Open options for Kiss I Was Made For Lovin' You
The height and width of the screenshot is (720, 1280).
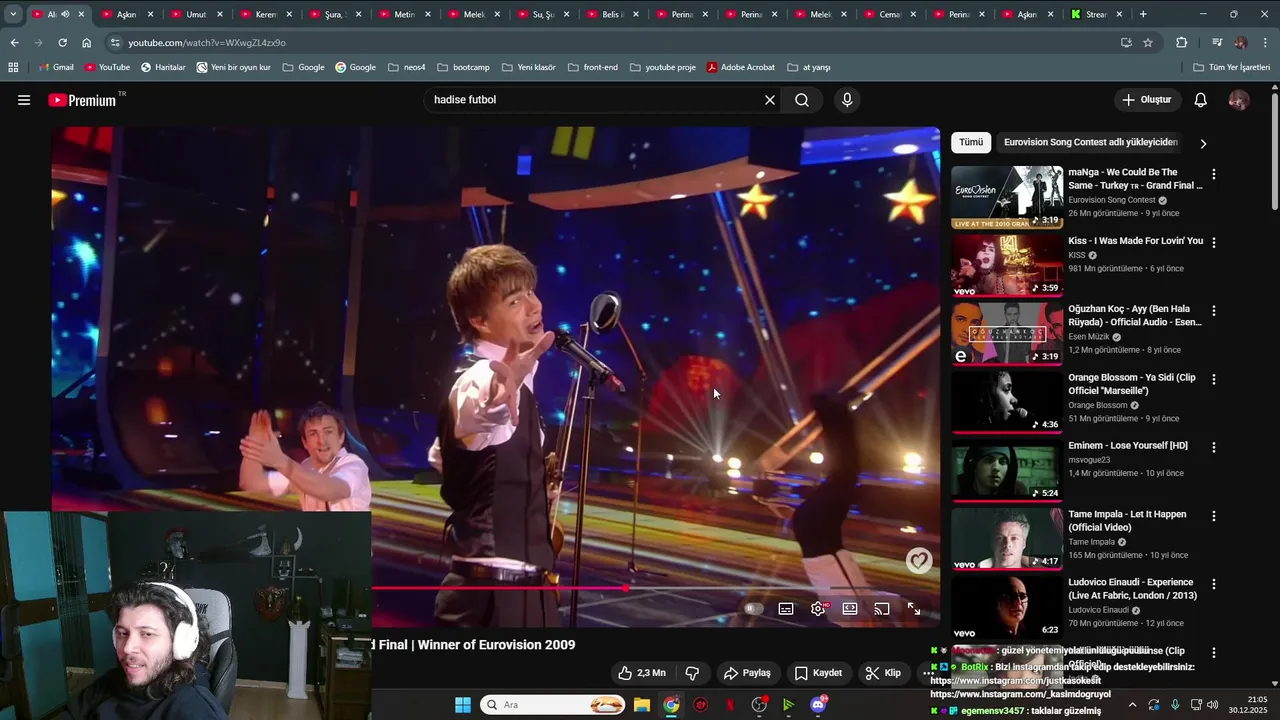pyautogui.click(x=1214, y=242)
